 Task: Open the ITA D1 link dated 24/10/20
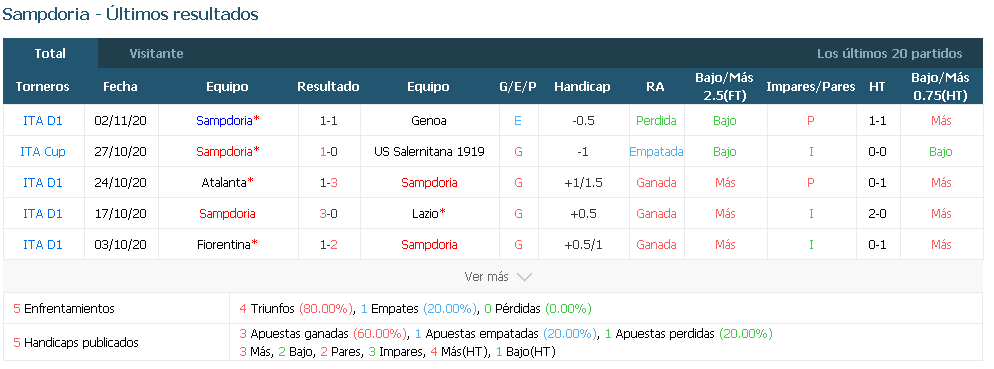(43, 183)
